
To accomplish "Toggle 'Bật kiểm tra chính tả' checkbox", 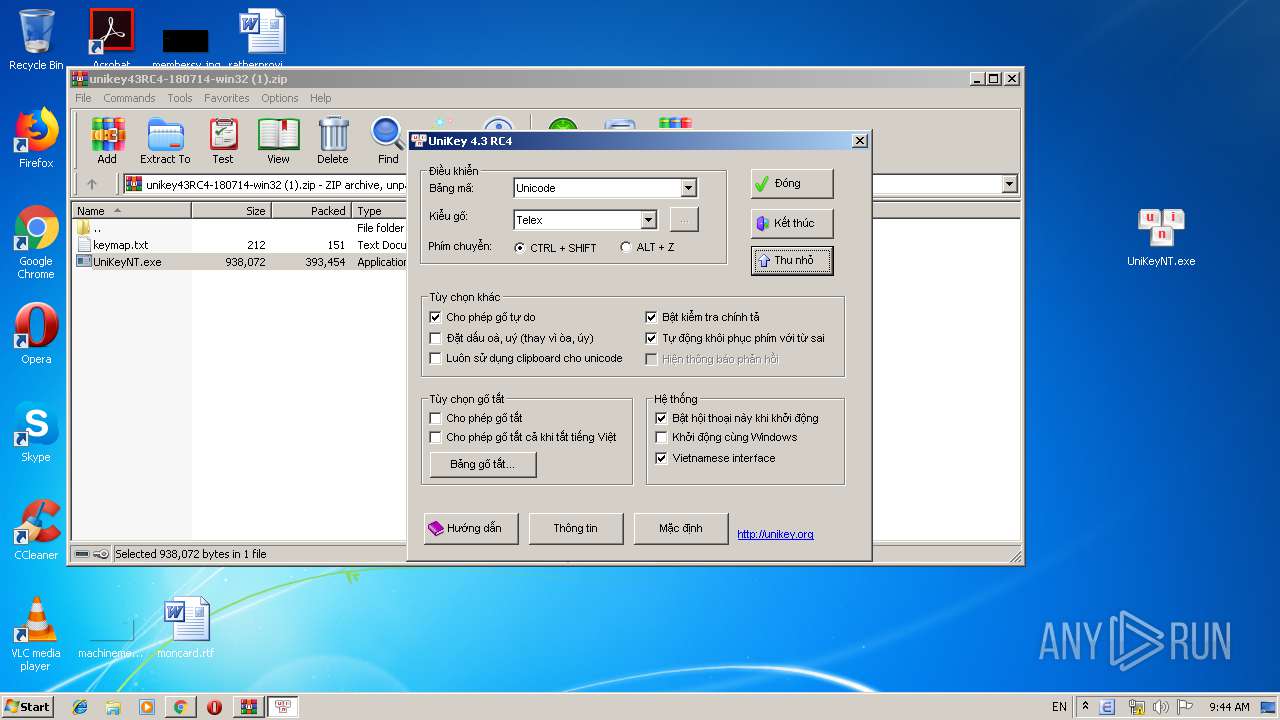I will click(651, 317).
